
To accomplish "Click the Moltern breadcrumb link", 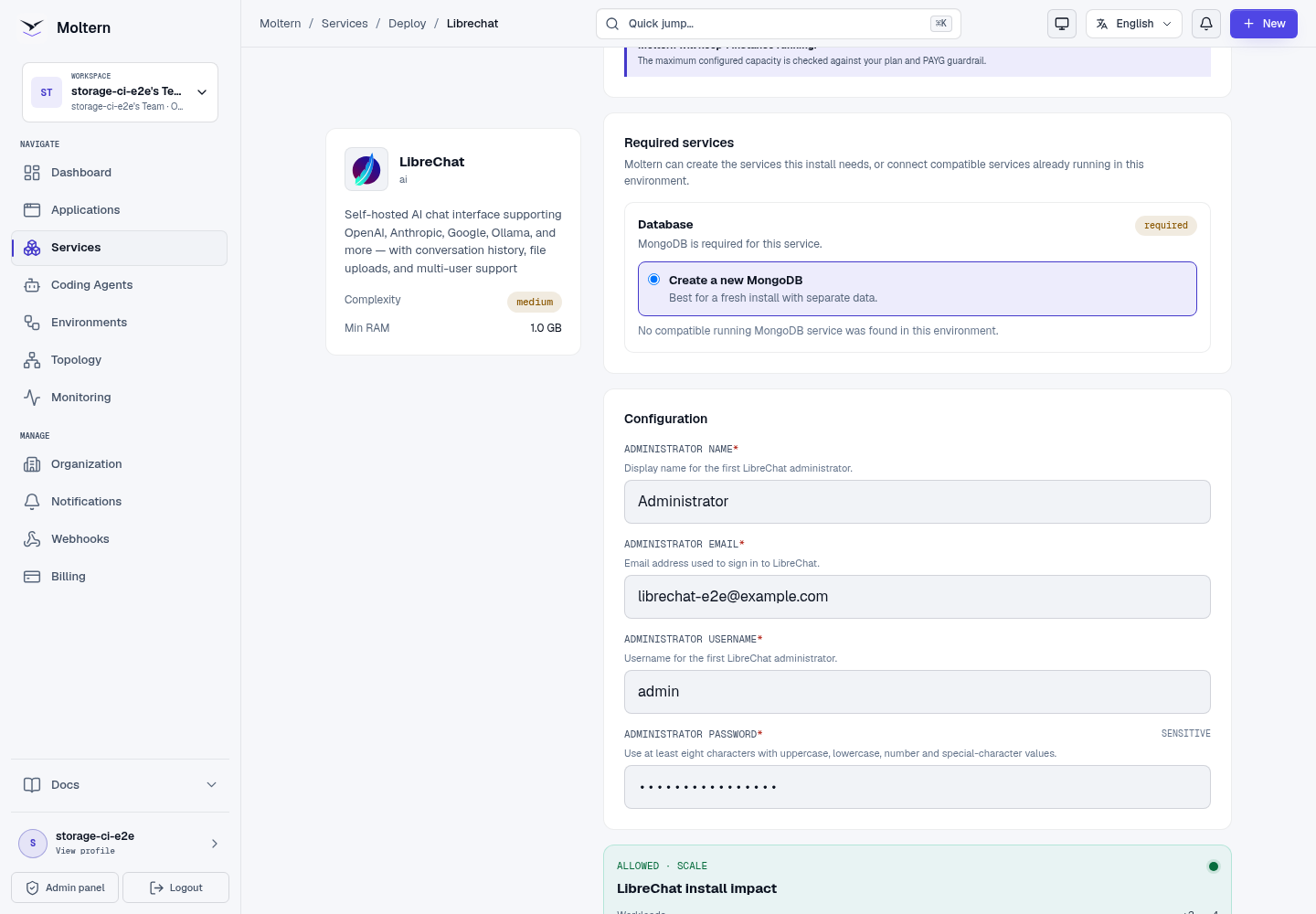I will coord(281,24).
